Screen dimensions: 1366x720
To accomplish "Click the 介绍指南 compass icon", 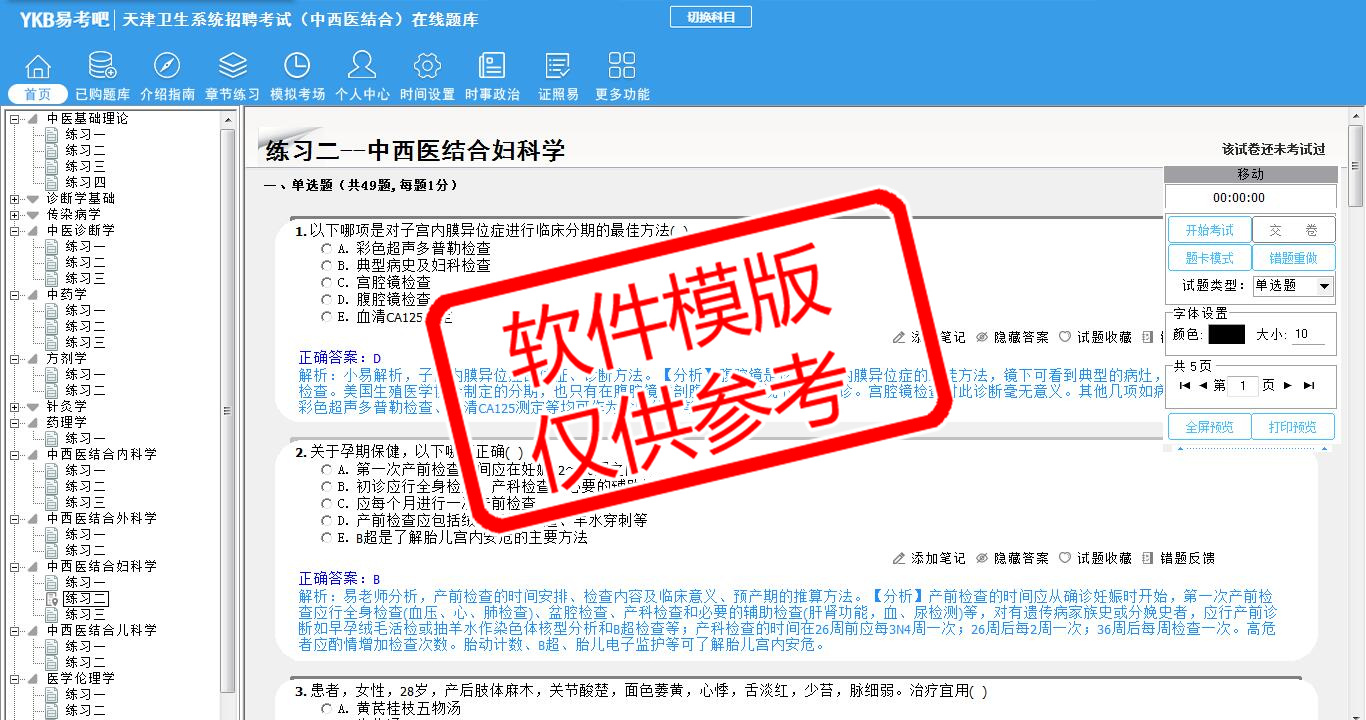I will pyautogui.click(x=167, y=67).
